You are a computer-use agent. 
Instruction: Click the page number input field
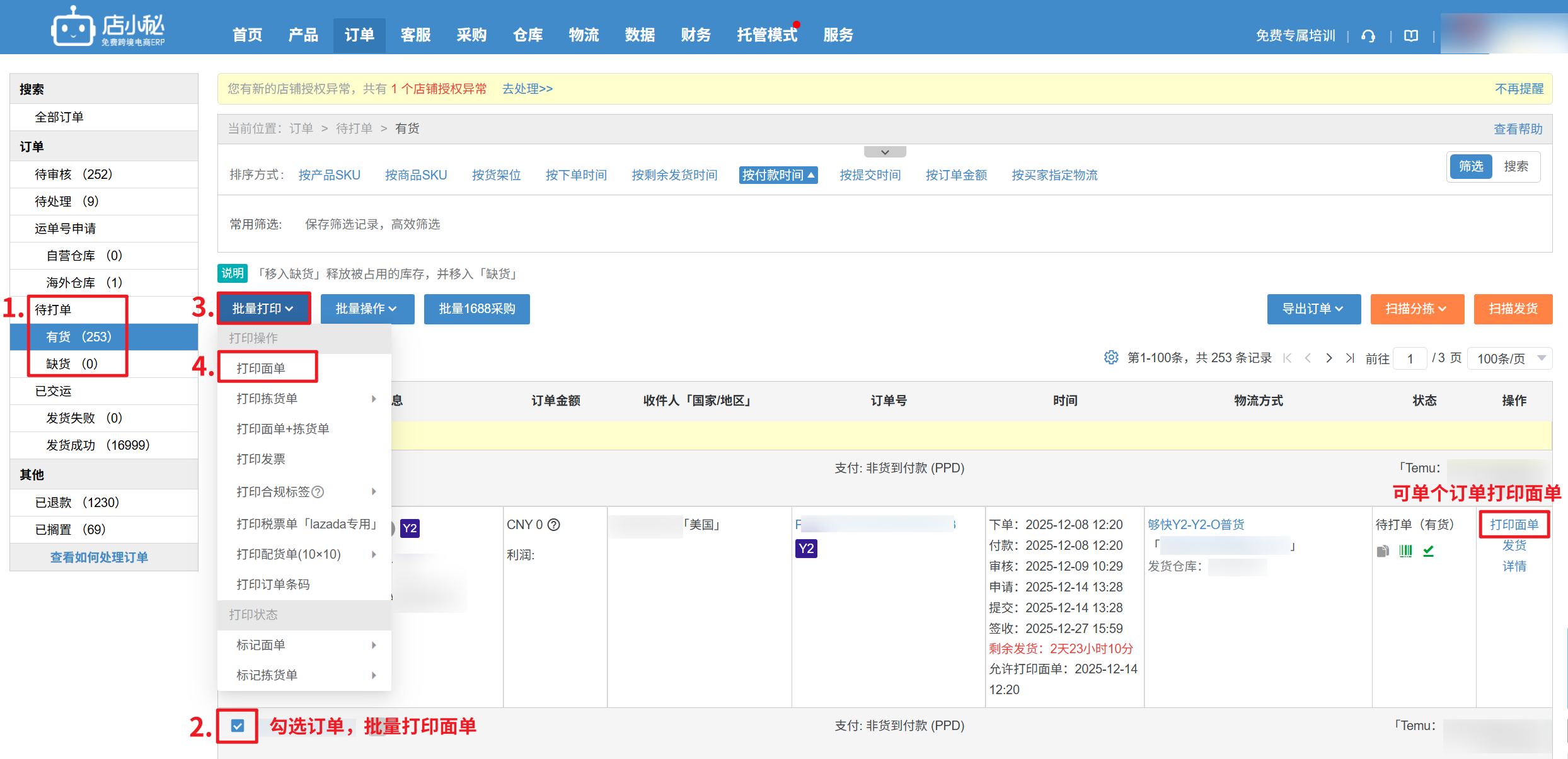pos(1410,358)
